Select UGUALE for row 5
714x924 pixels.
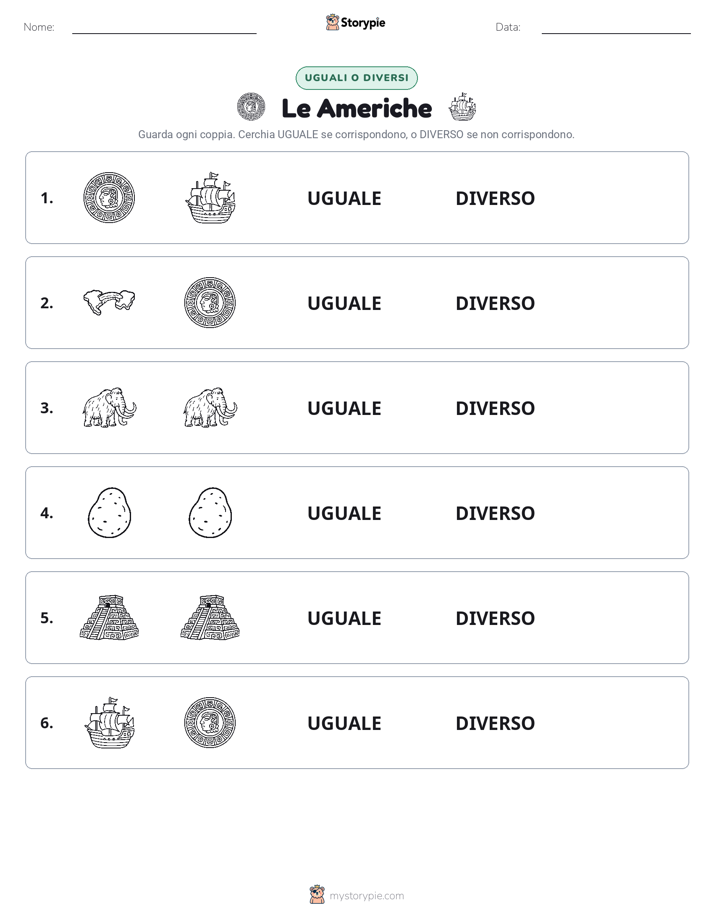point(344,618)
